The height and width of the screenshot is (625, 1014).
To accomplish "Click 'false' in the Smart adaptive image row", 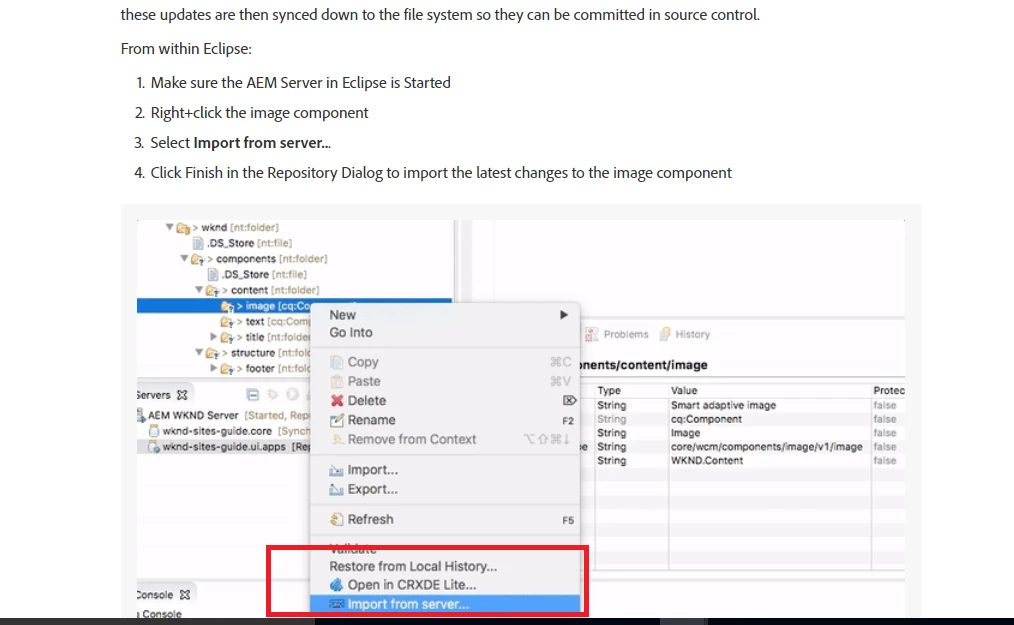I will (885, 406).
